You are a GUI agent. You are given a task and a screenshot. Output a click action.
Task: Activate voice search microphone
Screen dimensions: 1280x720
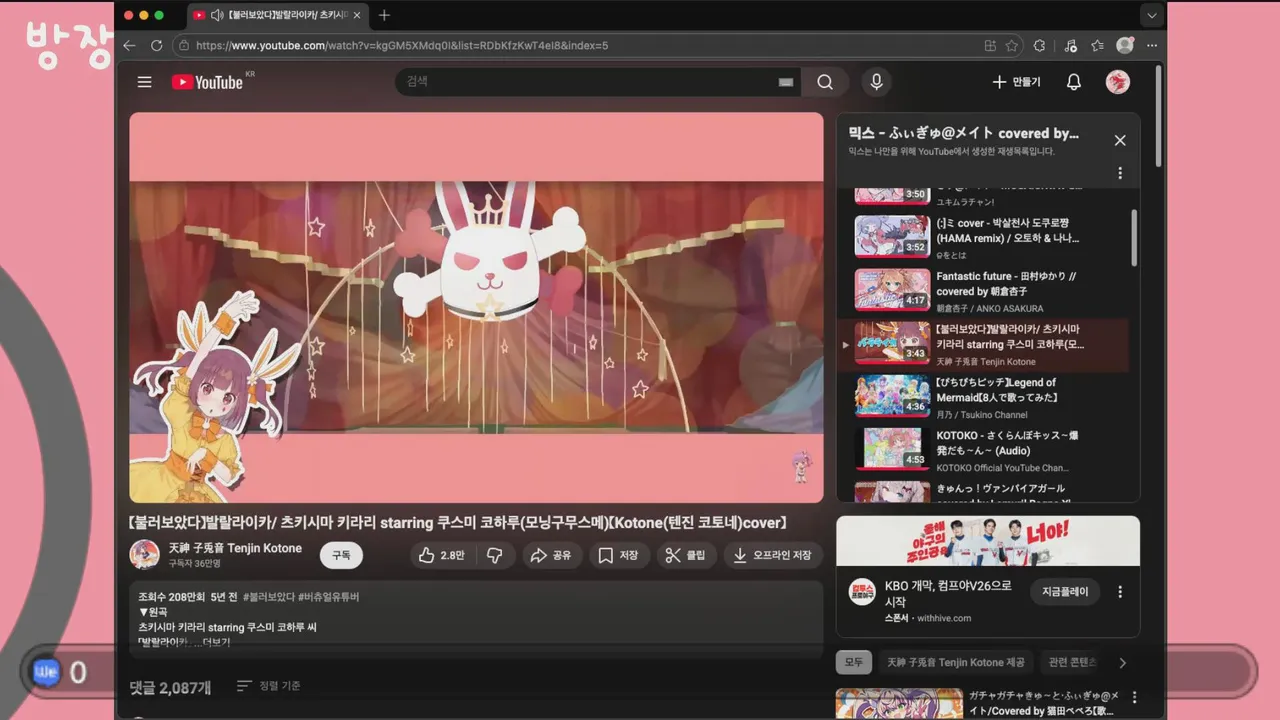[x=876, y=82]
